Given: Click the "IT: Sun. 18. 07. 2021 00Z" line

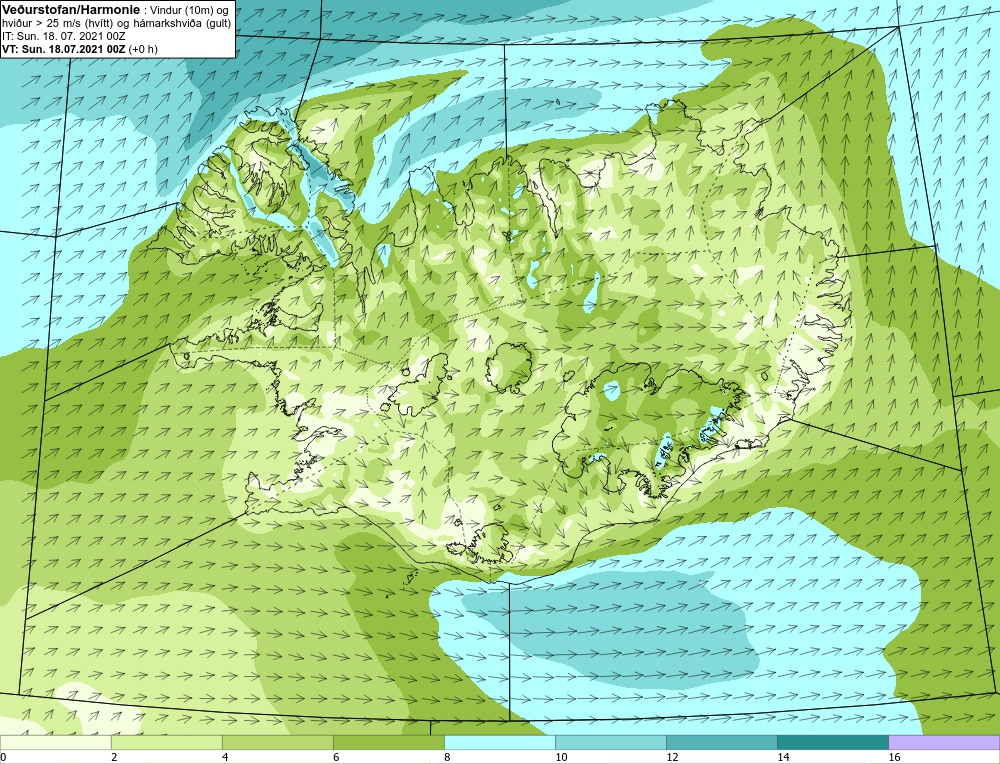Looking at the screenshot, I should point(64,36).
